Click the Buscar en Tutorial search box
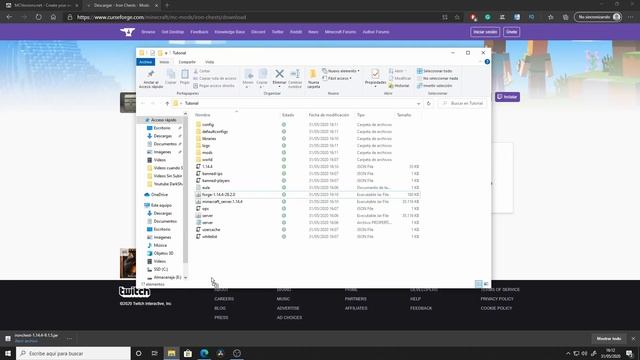 463,104
